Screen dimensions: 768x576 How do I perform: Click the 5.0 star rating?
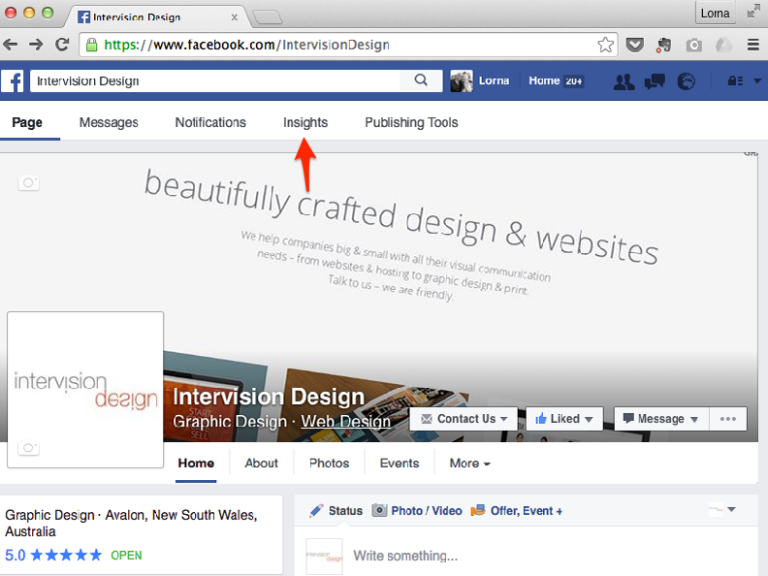point(53,555)
